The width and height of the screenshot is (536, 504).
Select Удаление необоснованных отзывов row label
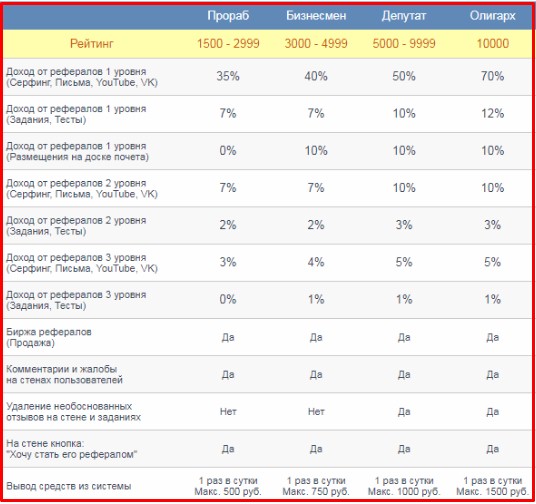(73, 412)
